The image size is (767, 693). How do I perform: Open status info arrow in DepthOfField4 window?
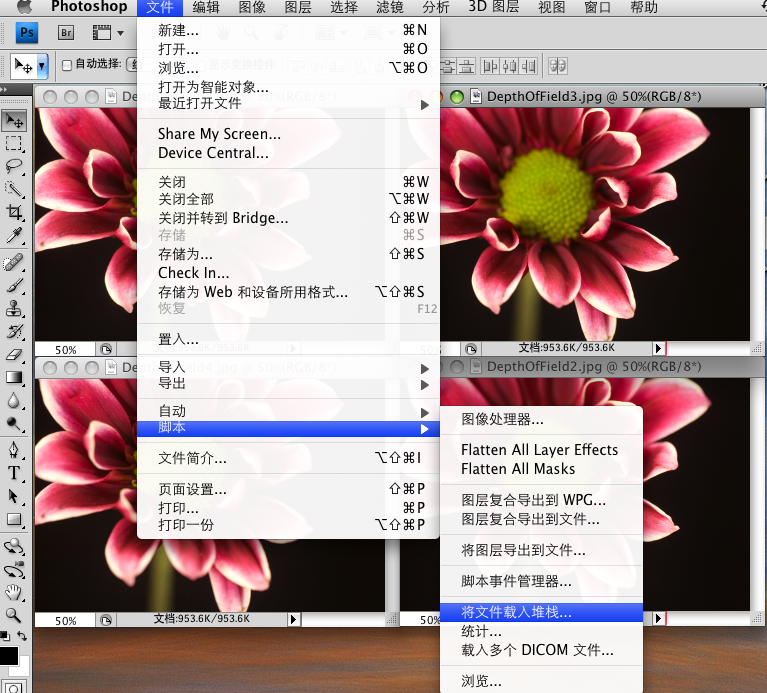tap(293, 619)
